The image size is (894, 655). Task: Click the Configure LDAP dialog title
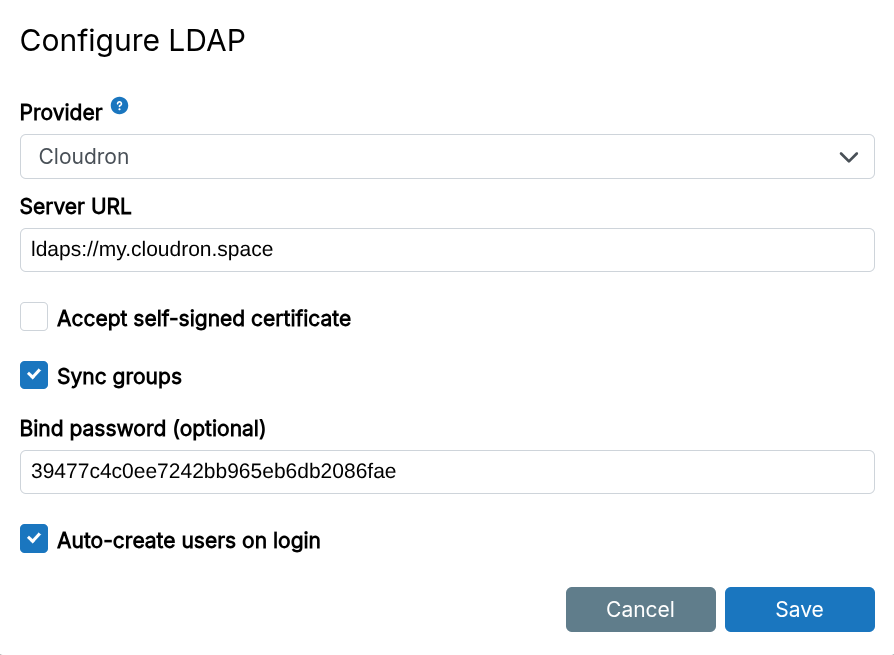(x=132, y=41)
